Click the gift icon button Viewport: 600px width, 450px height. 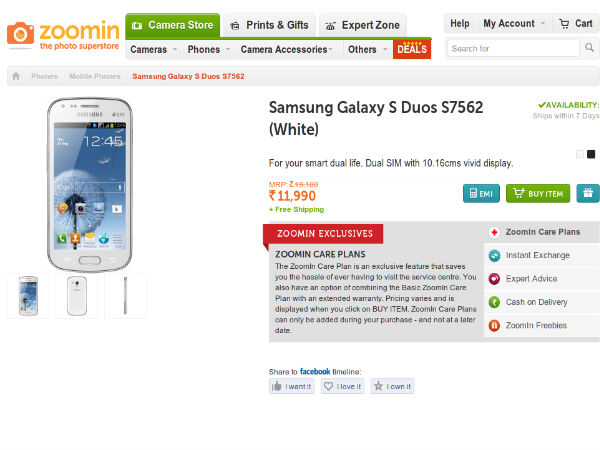[x=587, y=194]
